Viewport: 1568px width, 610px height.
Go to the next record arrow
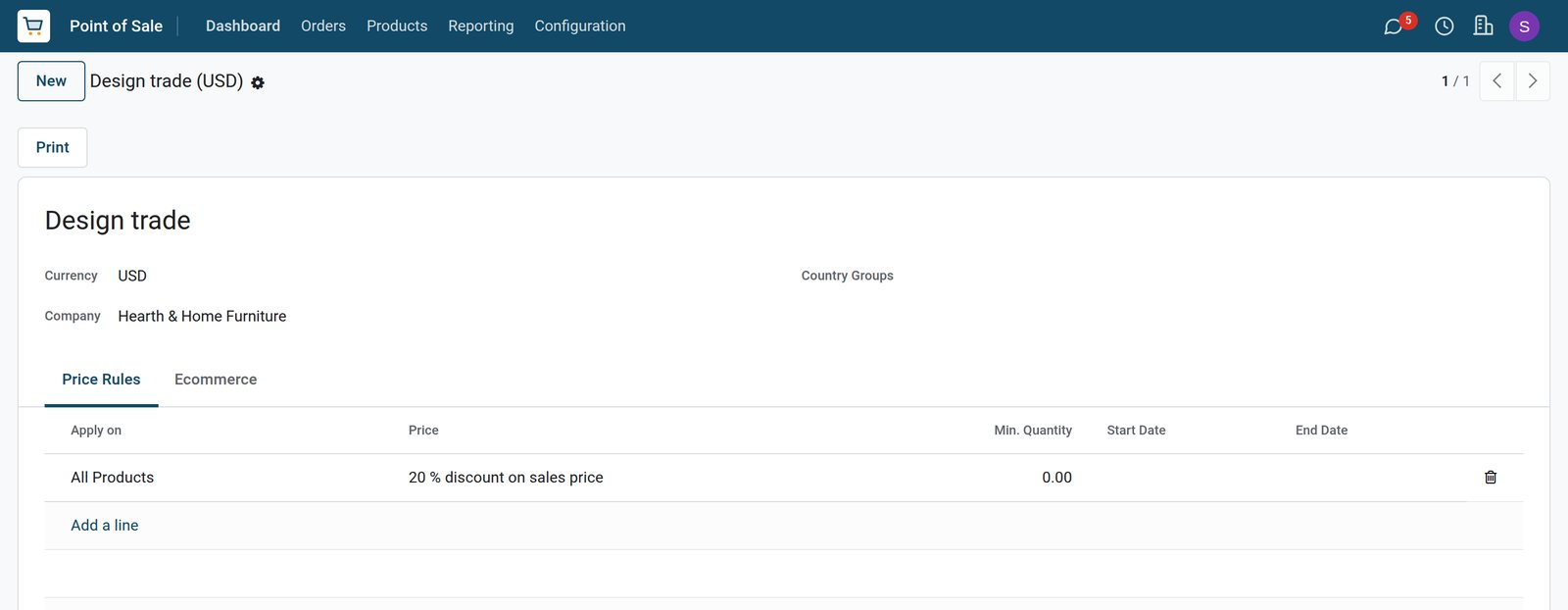pyautogui.click(x=1533, y=81)
